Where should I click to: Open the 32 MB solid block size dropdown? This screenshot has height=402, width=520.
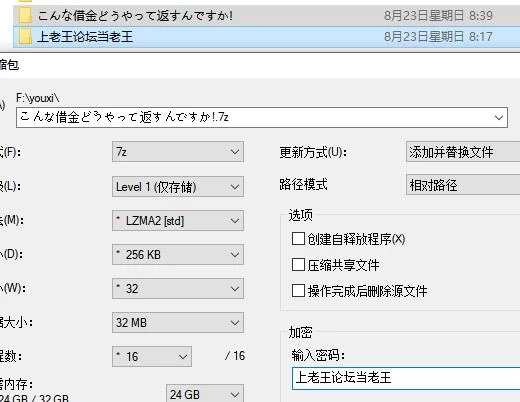[178, 322]
